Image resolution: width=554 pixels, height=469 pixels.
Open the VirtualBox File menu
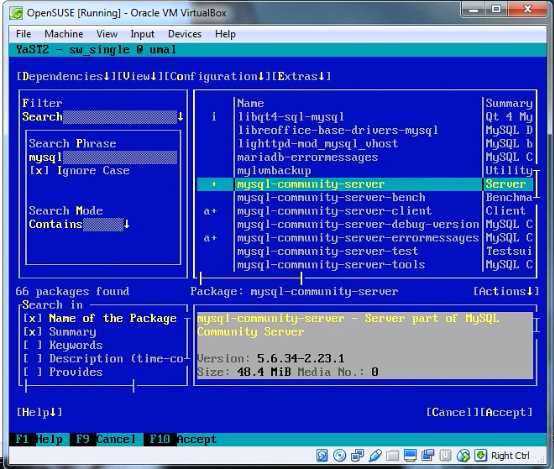click(23, 34)
